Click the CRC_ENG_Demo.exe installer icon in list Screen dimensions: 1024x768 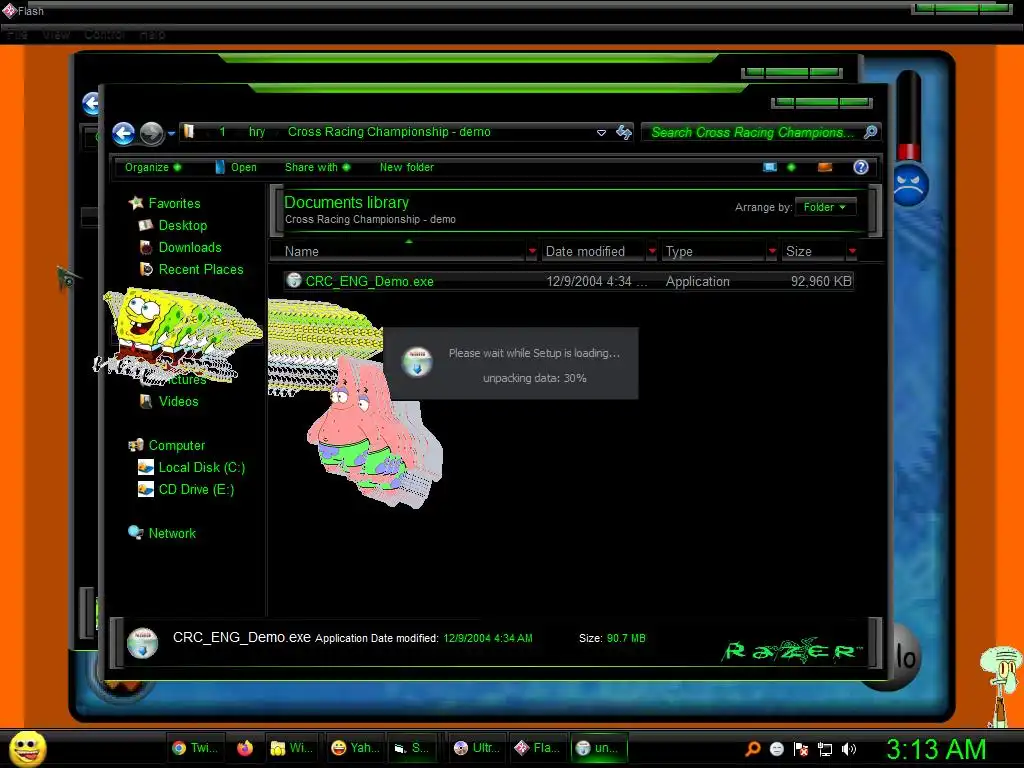294,281
